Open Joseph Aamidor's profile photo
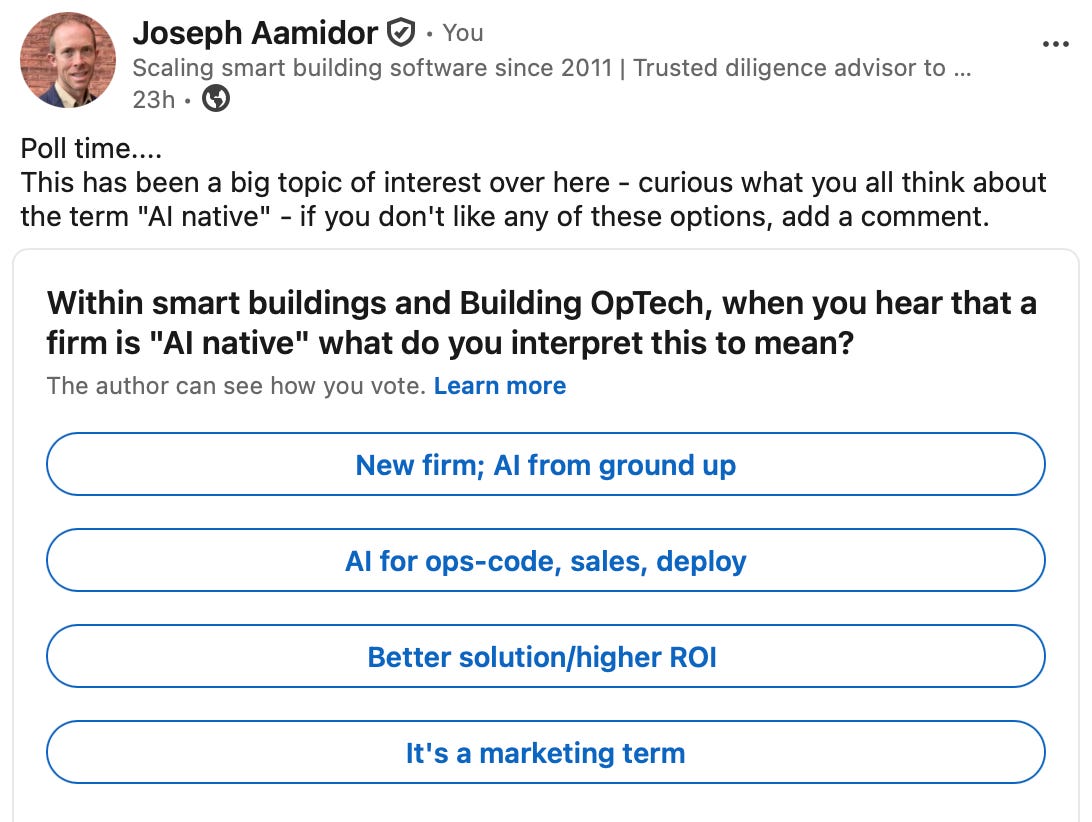Image resolution: width=1092 pixels, height=822 pixels. coord(68,61)
